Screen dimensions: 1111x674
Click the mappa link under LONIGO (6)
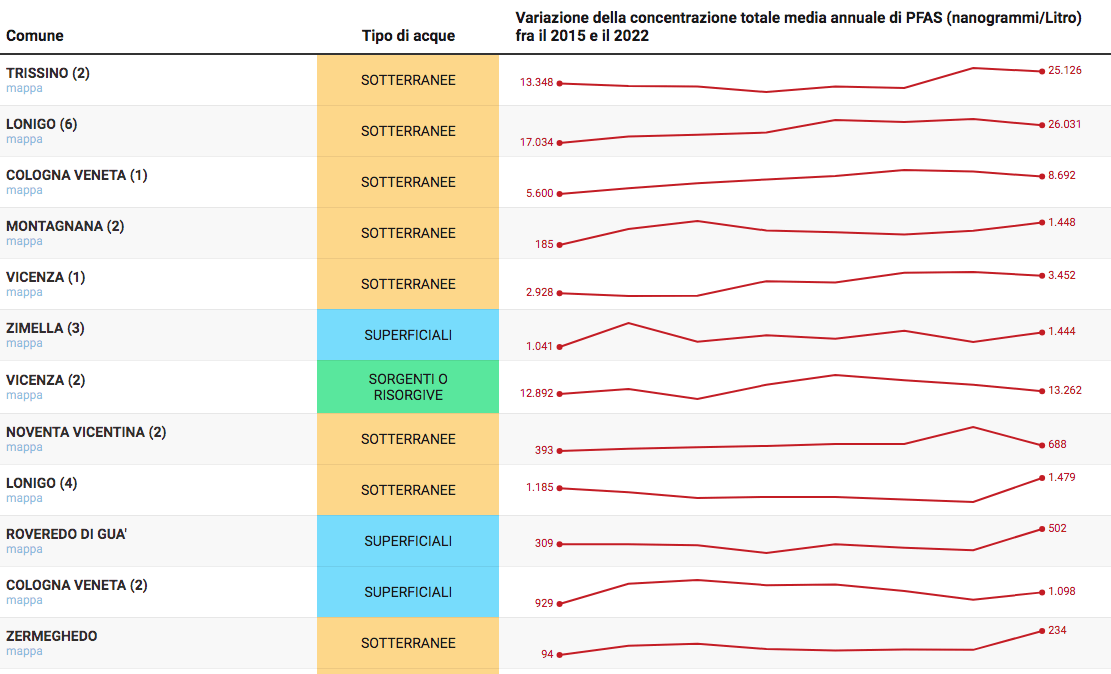24,139
